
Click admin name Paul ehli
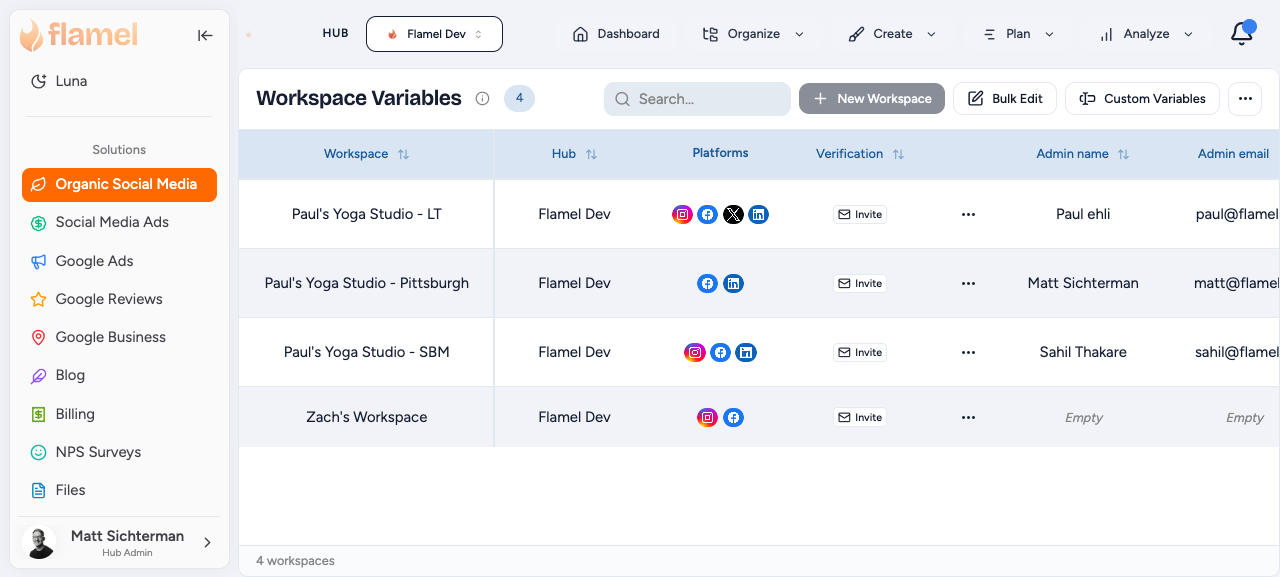[1083, 214]
